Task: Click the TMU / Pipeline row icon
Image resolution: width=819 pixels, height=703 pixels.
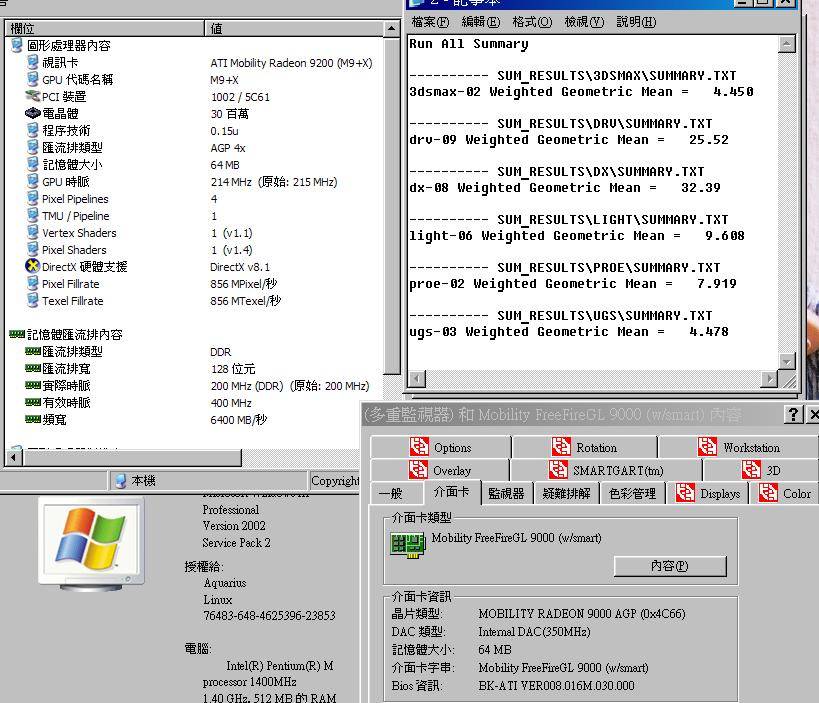Action: point(33,215)
